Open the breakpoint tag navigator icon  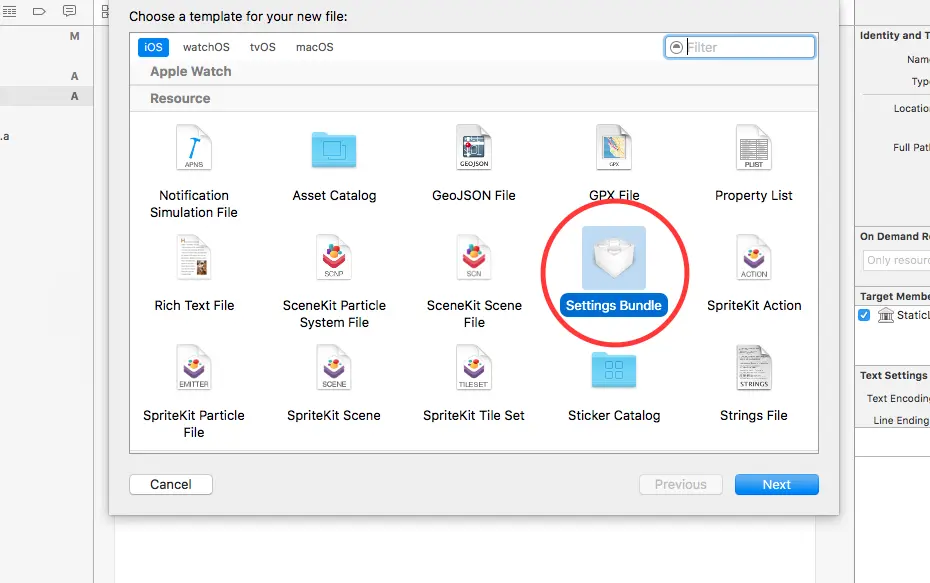(39, 11)
